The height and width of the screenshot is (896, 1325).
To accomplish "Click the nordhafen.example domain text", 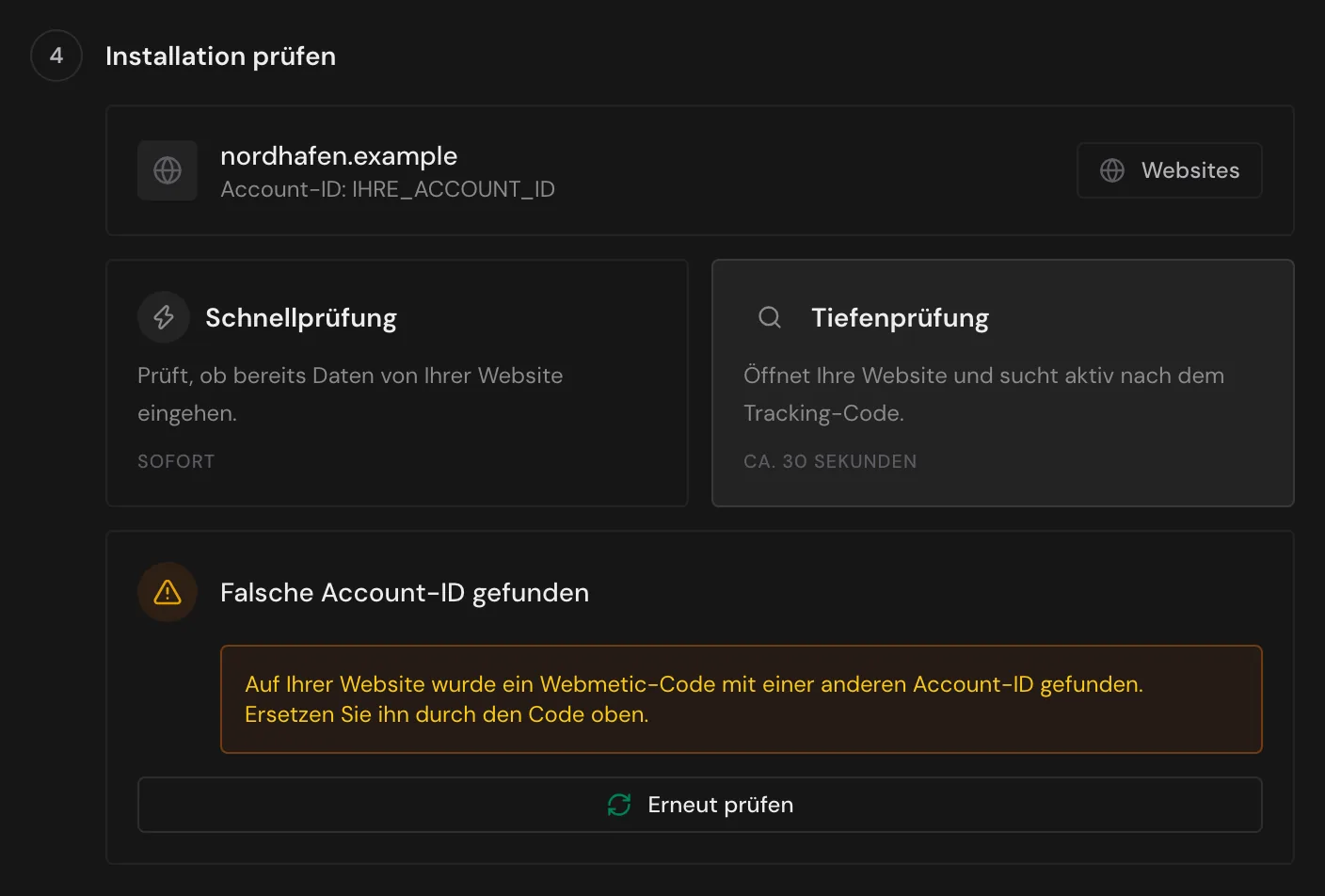I will click(x=339, y=155).
